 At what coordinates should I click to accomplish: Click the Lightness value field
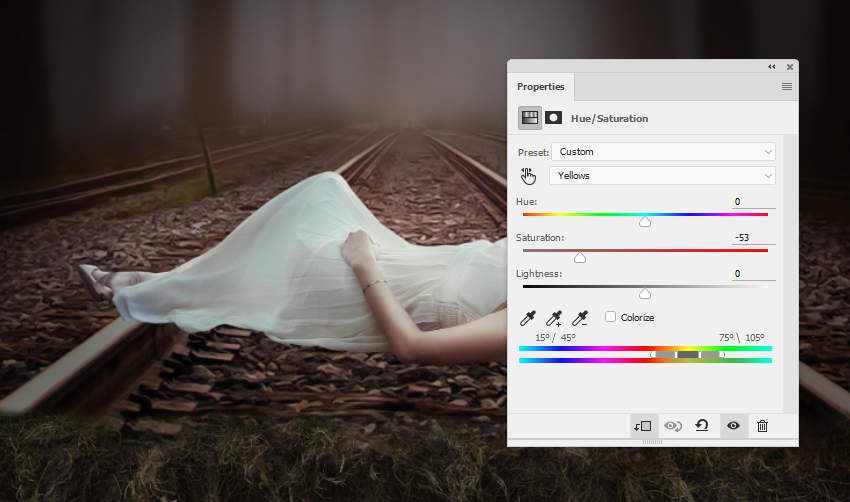pyautogui.click(x=752, y=274)
